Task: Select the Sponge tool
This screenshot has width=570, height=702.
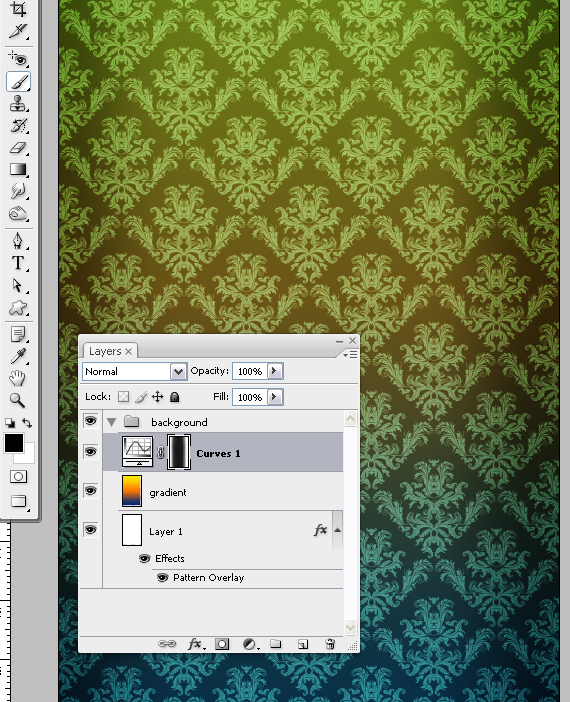Action: coord(18,214)
